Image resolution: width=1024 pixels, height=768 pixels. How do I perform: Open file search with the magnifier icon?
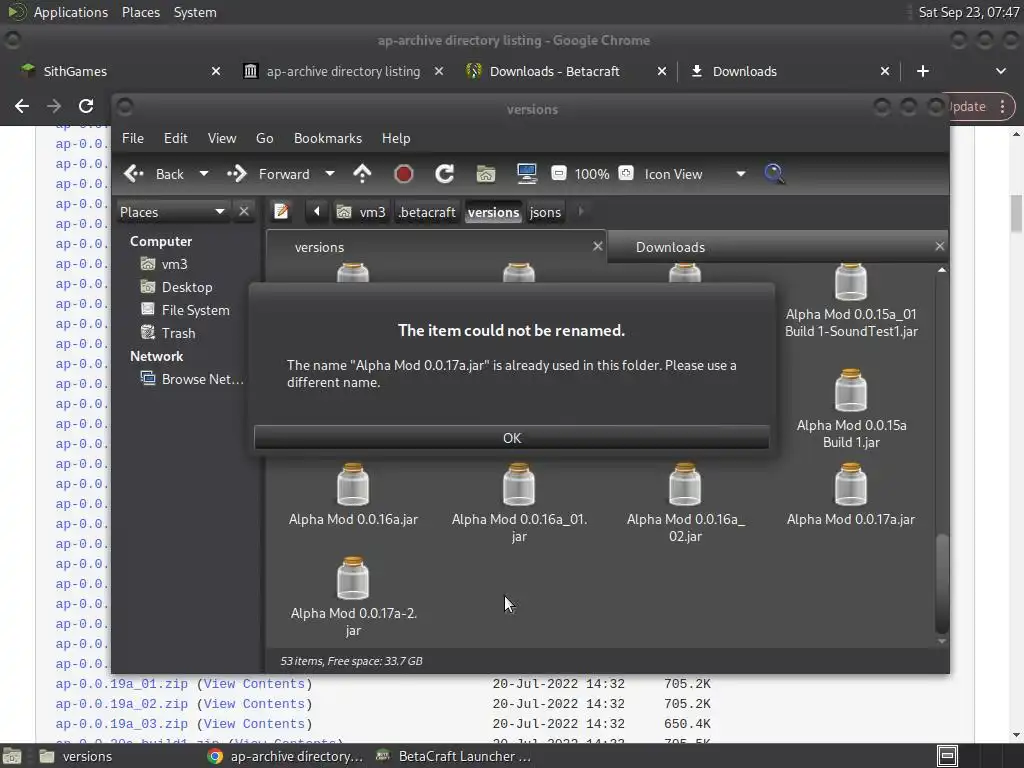774,174
